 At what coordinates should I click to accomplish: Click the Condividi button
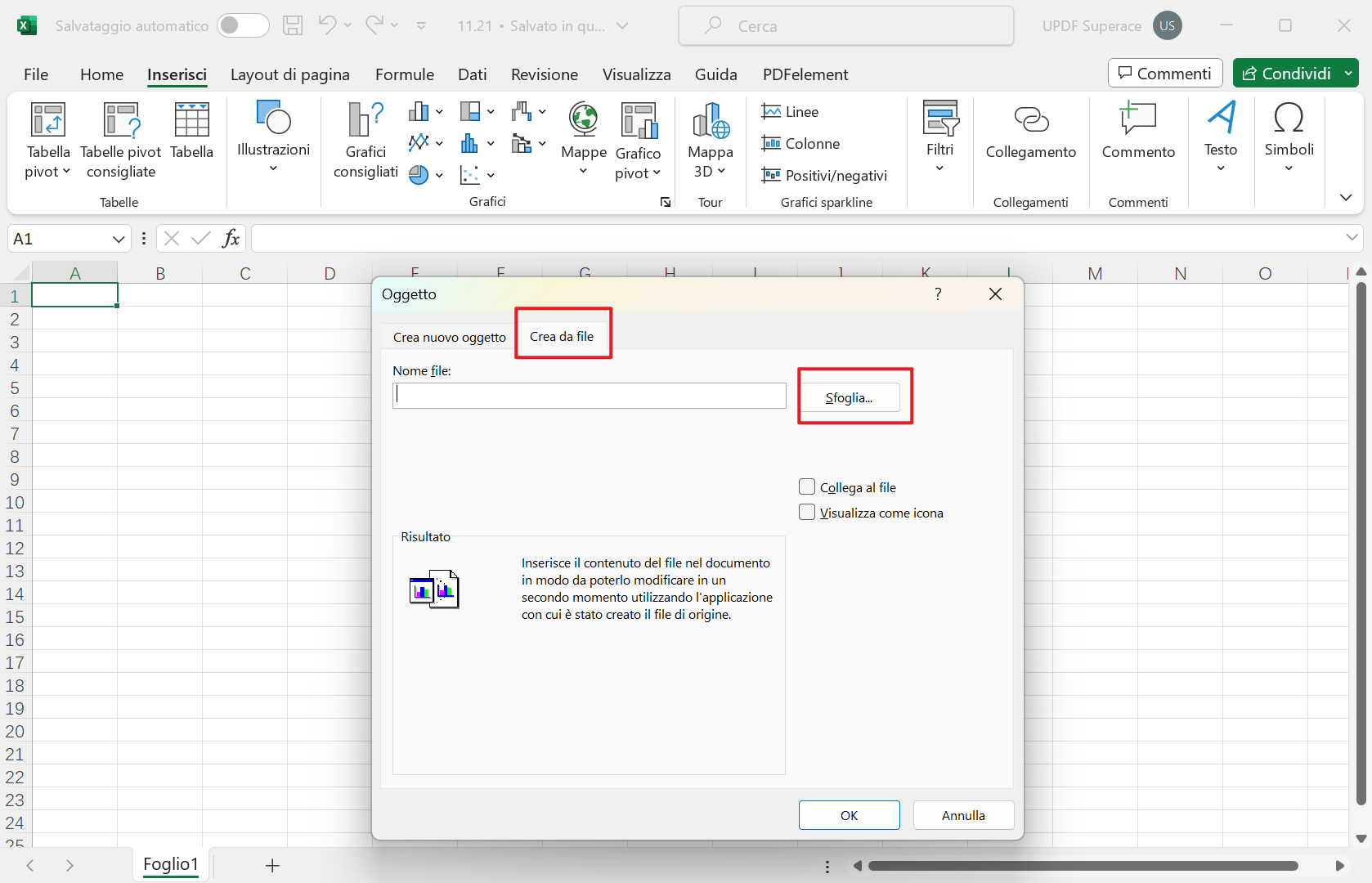click(x=1286, y=74)
